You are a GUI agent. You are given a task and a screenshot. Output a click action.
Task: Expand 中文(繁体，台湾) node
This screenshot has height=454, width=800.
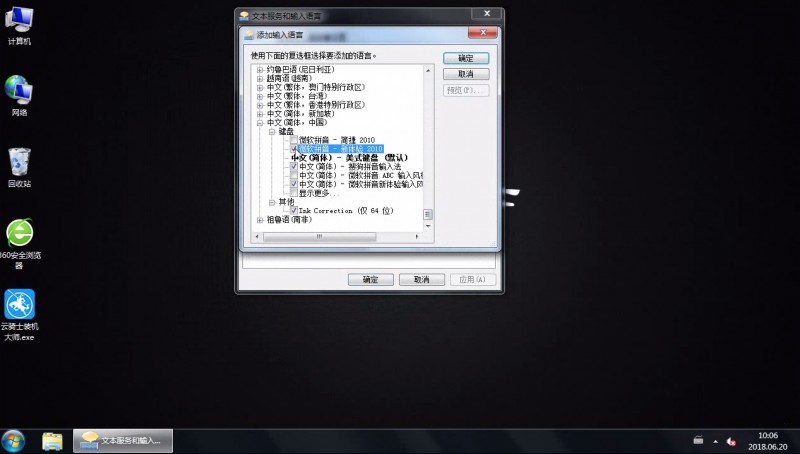pos(260,96)
